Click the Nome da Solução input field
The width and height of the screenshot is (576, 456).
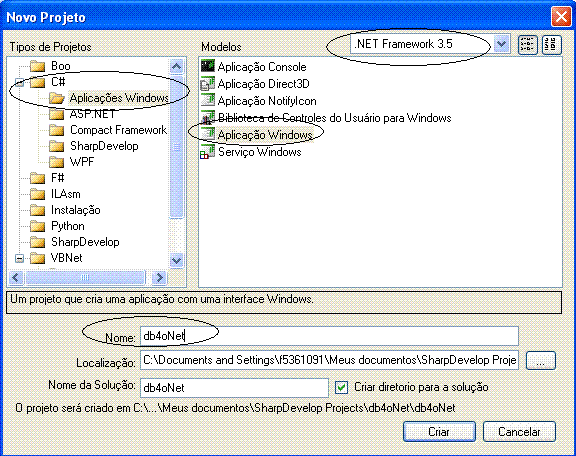tap(234, 388)
